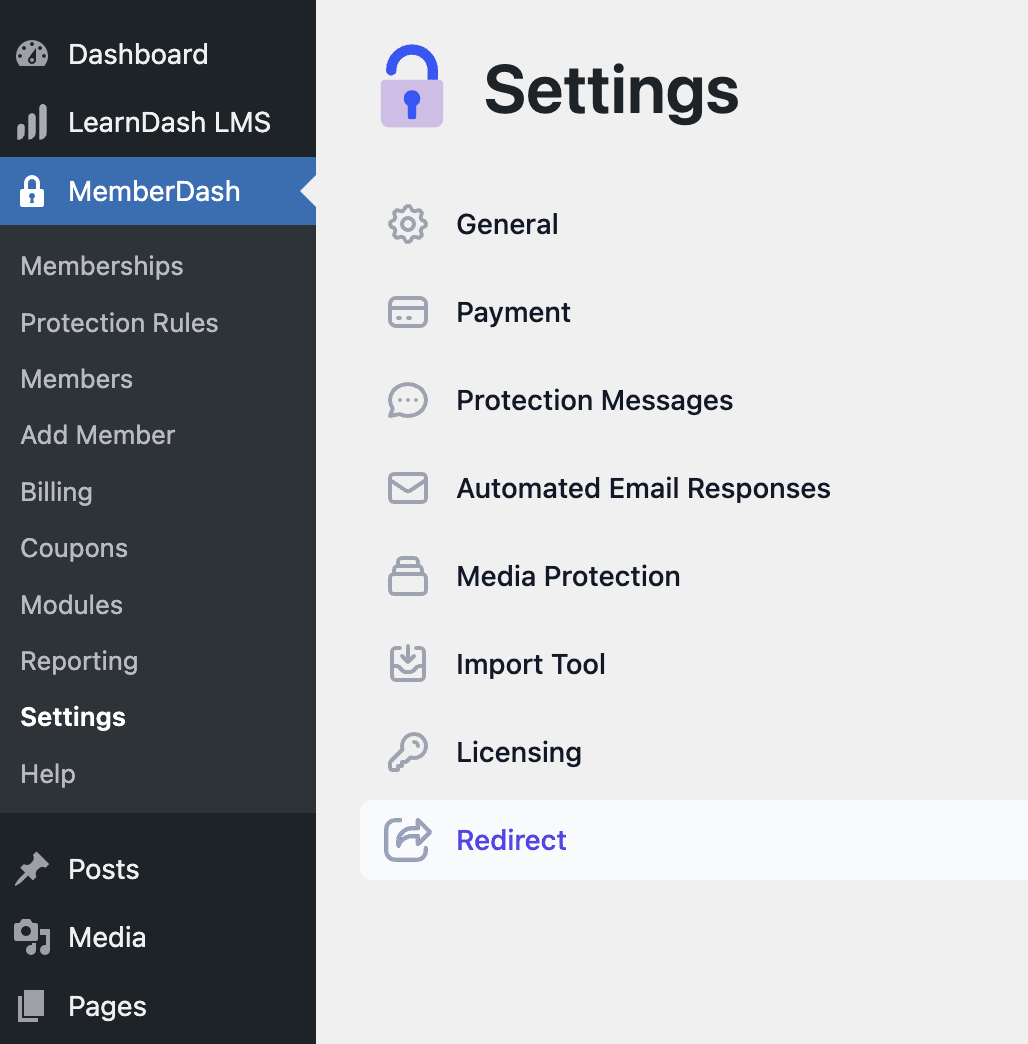Click the Protection Messages chat bubble icon
The image size is (1028, 1044).
coord(407,400)
